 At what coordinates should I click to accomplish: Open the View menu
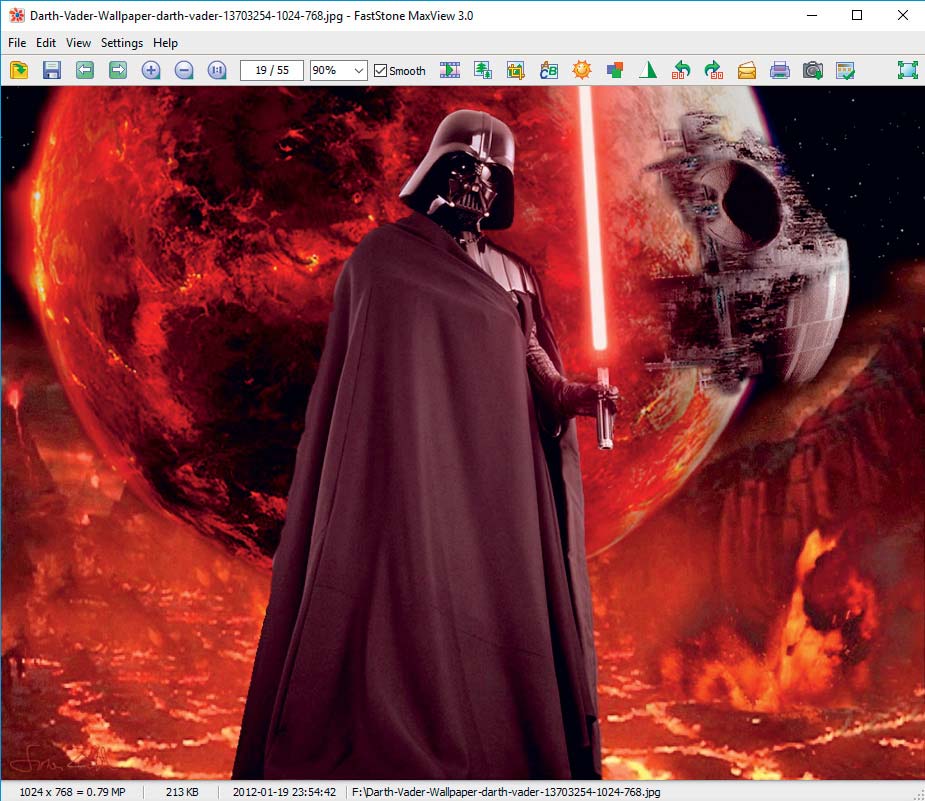click(x=78, y=43)
